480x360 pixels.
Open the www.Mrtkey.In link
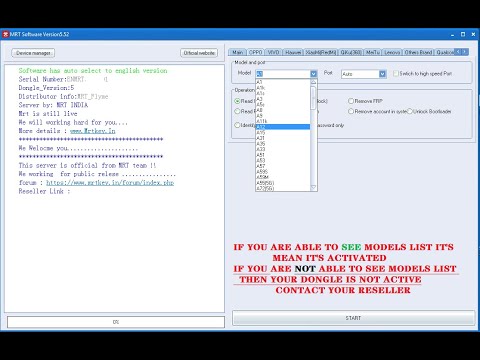(x=93, y=131)
